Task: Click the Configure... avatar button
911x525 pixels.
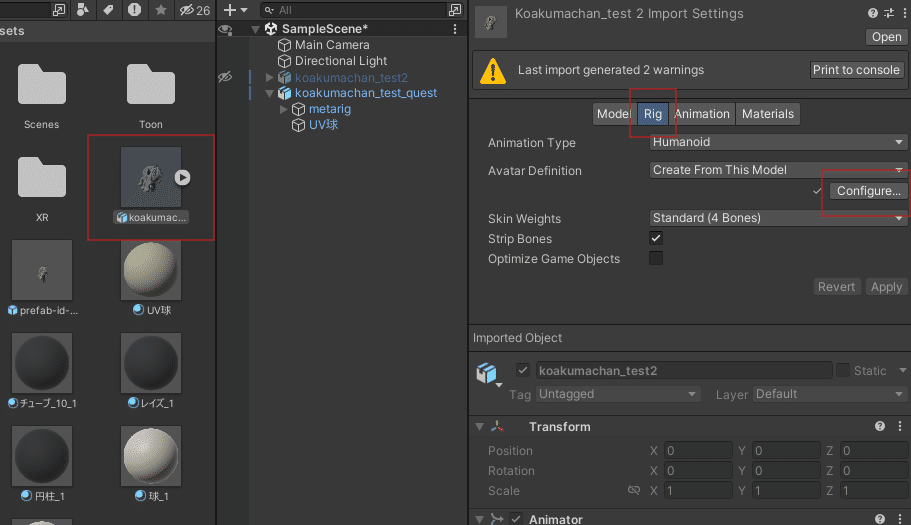Action: point(868,190)
